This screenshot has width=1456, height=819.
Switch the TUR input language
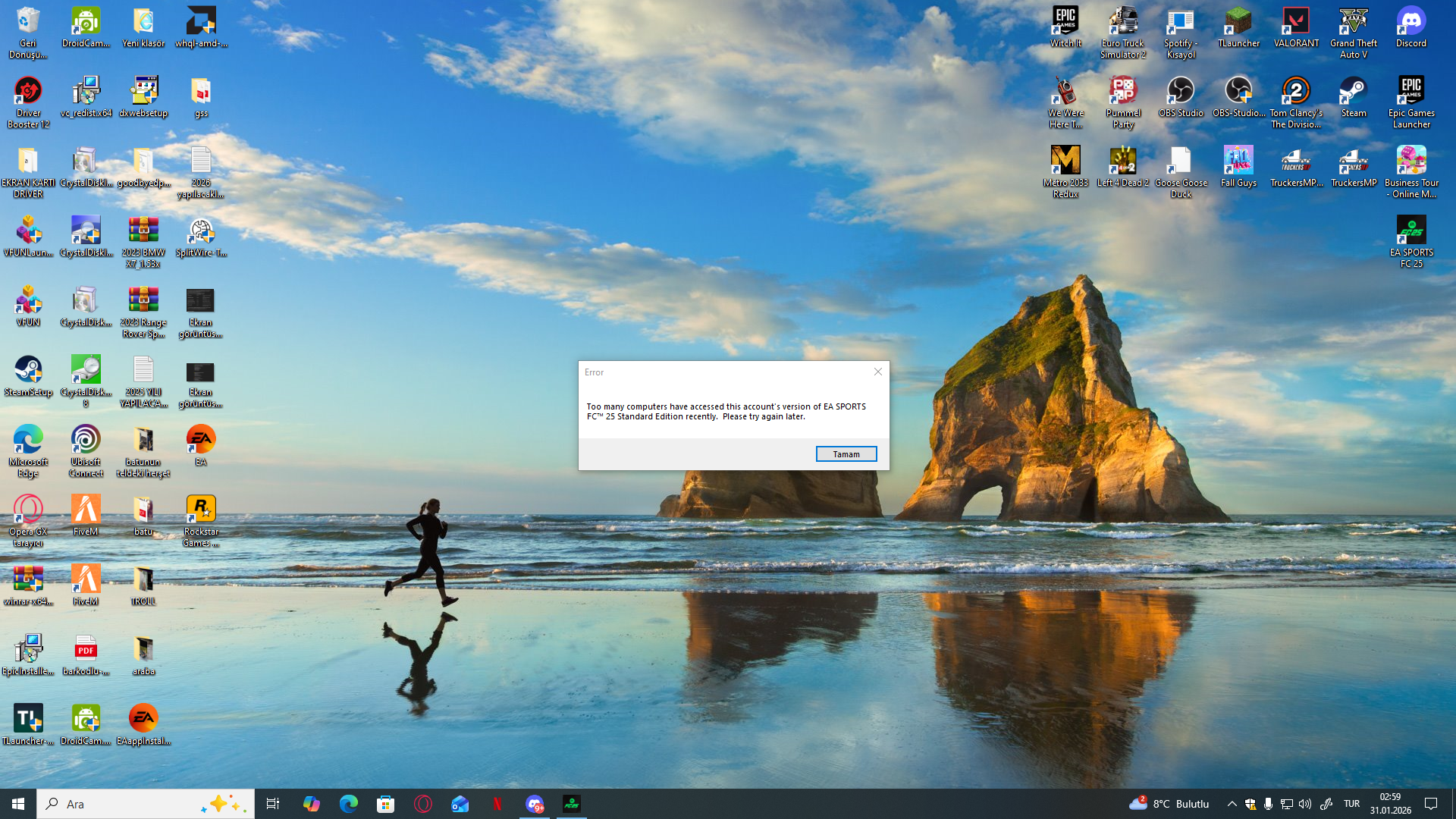pos(1351,804)
